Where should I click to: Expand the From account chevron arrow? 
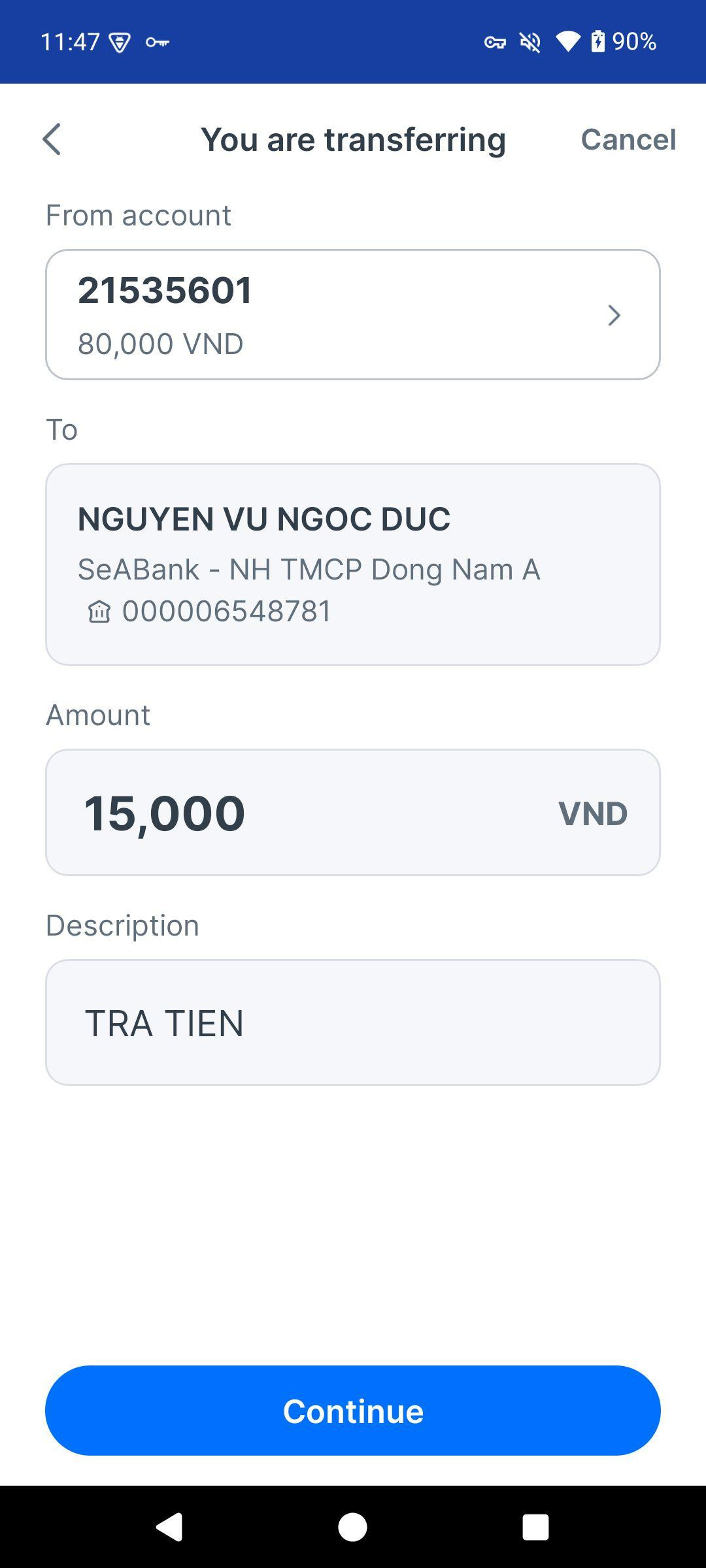coord(613,316)
